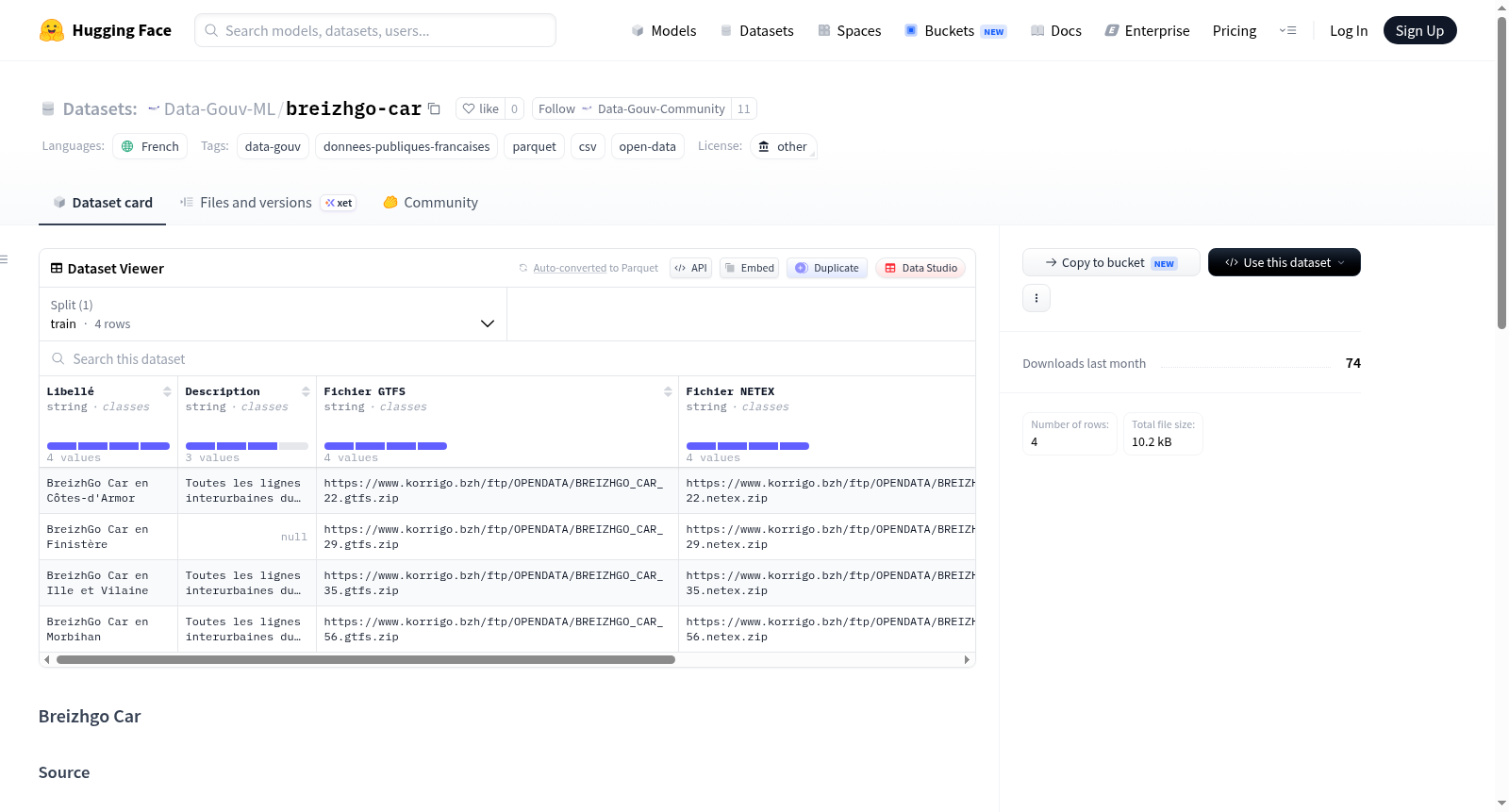The height and width of the screenshot is (812, 1509).
Task: Click Log In
Action: [x=1348, y=30]
